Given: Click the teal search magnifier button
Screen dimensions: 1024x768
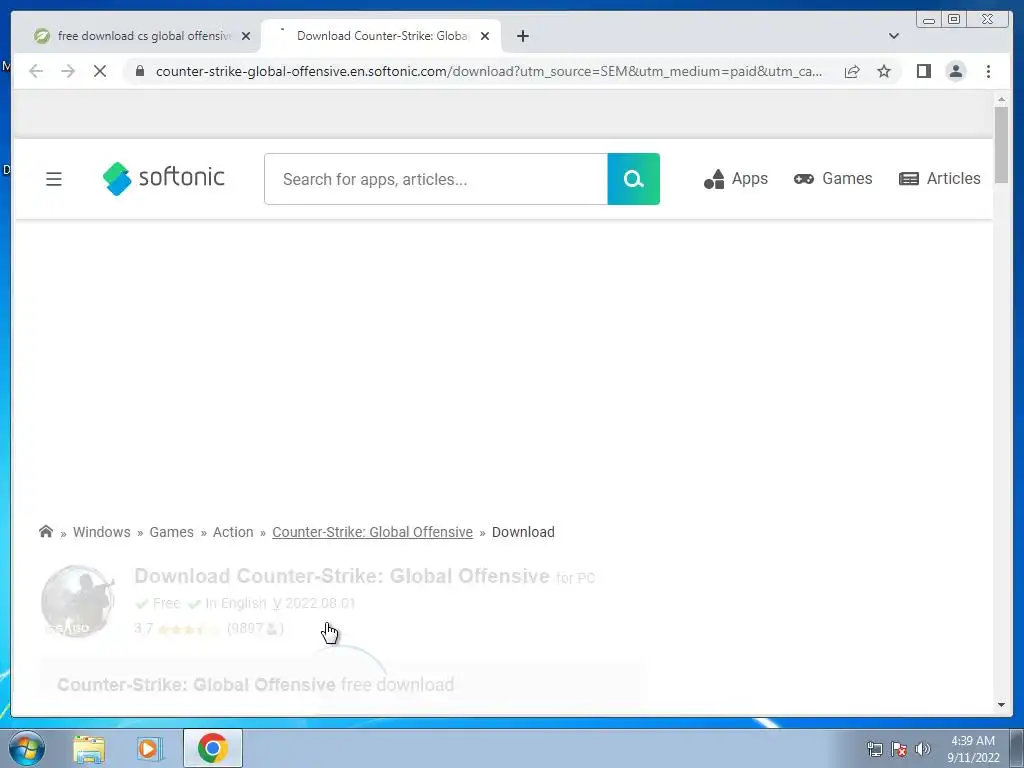Looking at the screenshot, I should coord(633,179).
